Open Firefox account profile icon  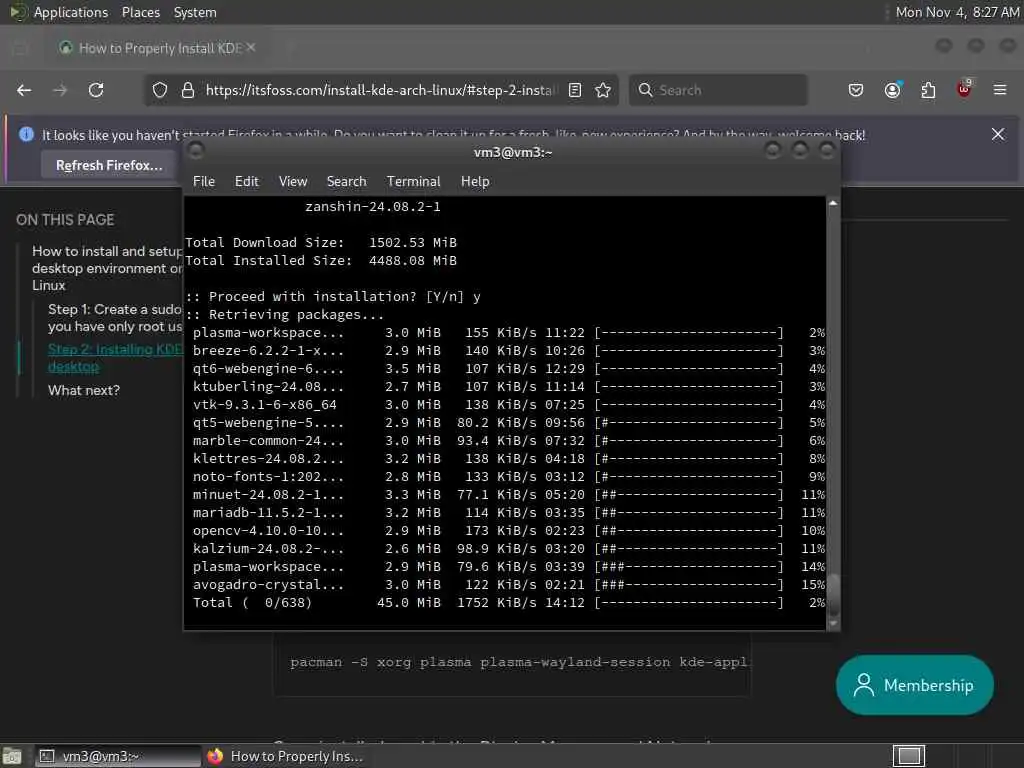[892, 90]
